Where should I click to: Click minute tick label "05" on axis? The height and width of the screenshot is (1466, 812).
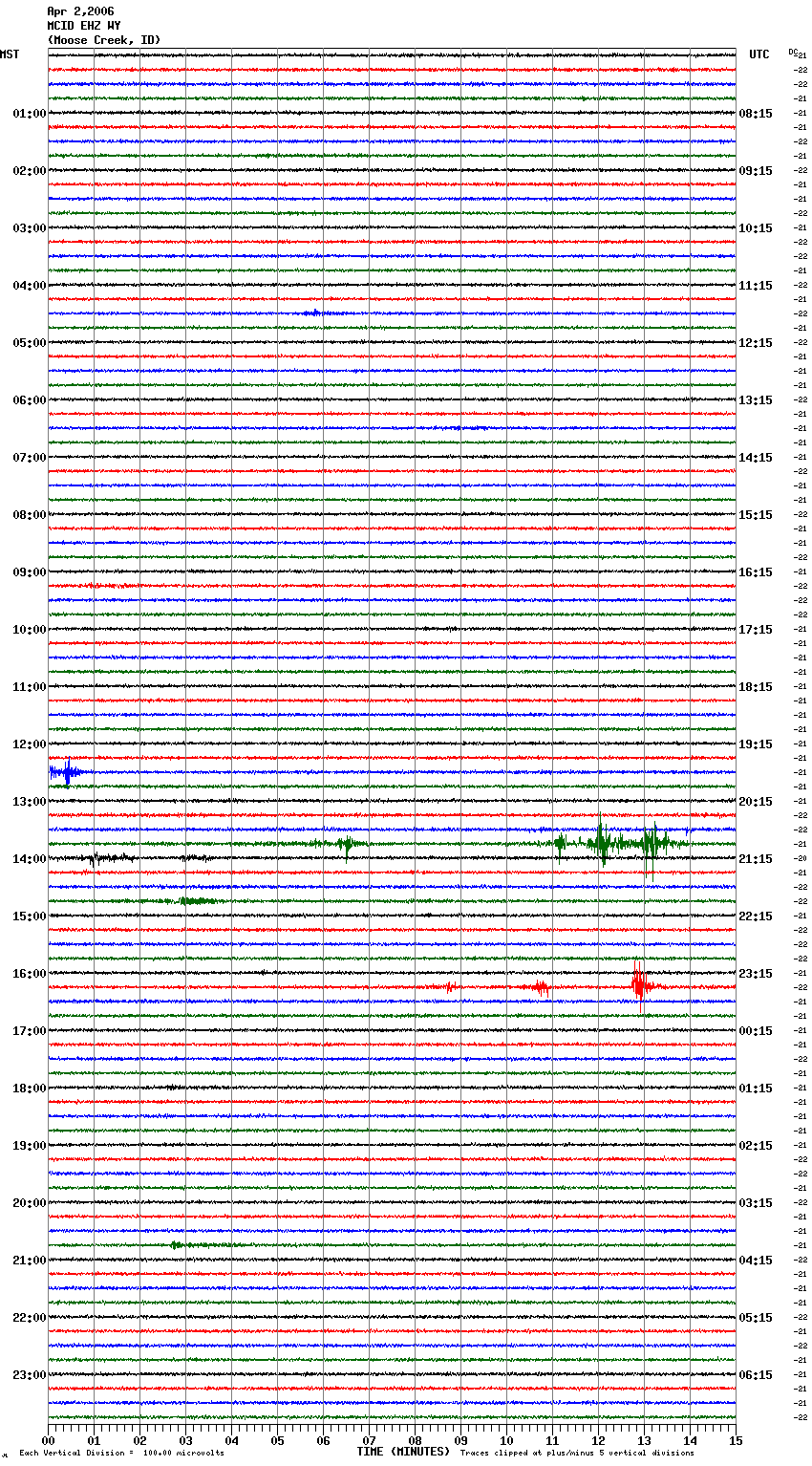click(277, 1440)
